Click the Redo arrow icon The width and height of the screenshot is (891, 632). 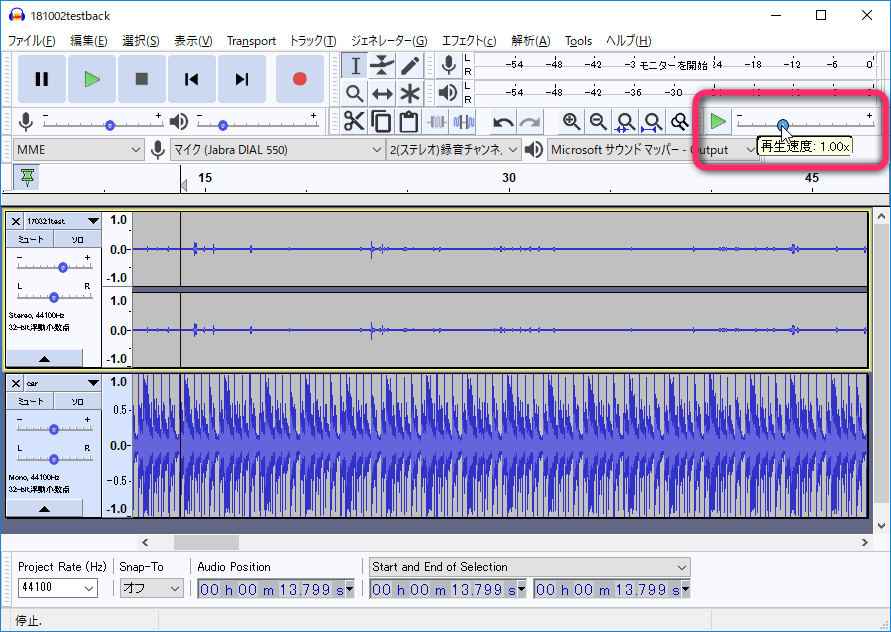point(530,122)
